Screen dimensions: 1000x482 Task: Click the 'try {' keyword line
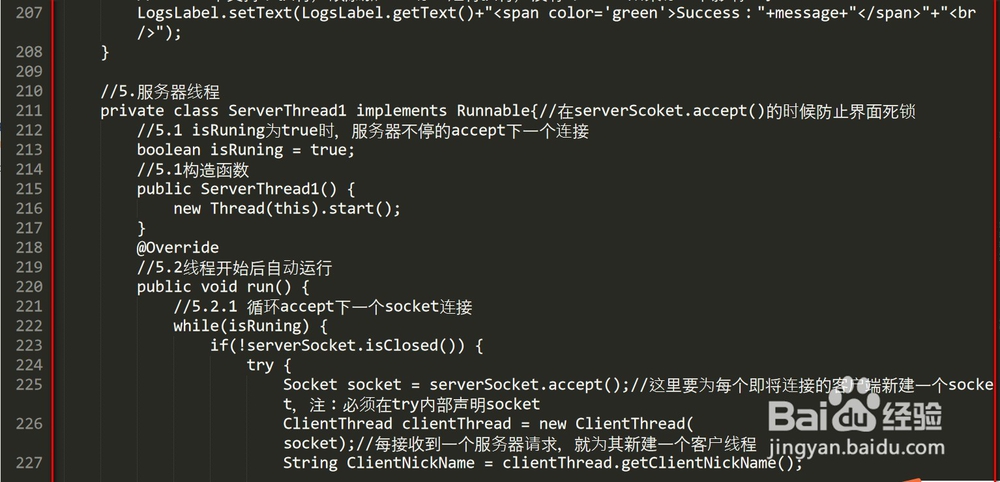pyautogui.click(x=269, y=365)
